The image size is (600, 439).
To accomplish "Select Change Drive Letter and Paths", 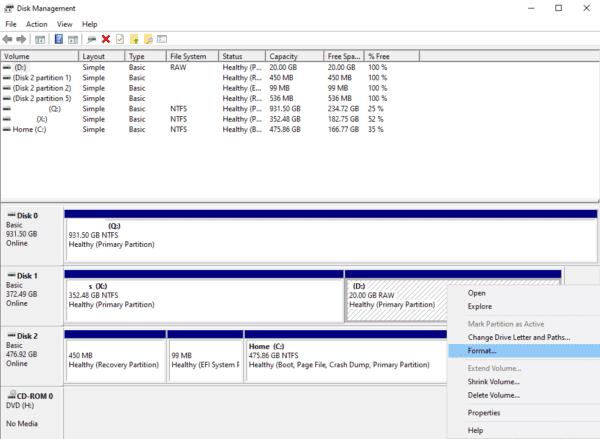I will [524, 337].
